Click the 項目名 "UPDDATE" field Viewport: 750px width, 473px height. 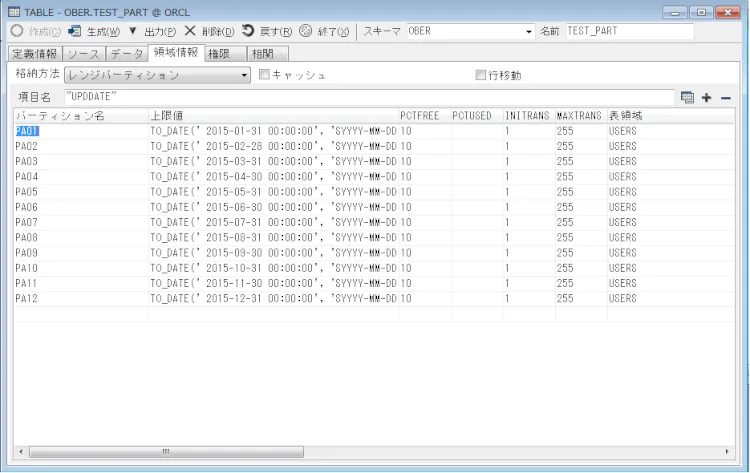369,97
